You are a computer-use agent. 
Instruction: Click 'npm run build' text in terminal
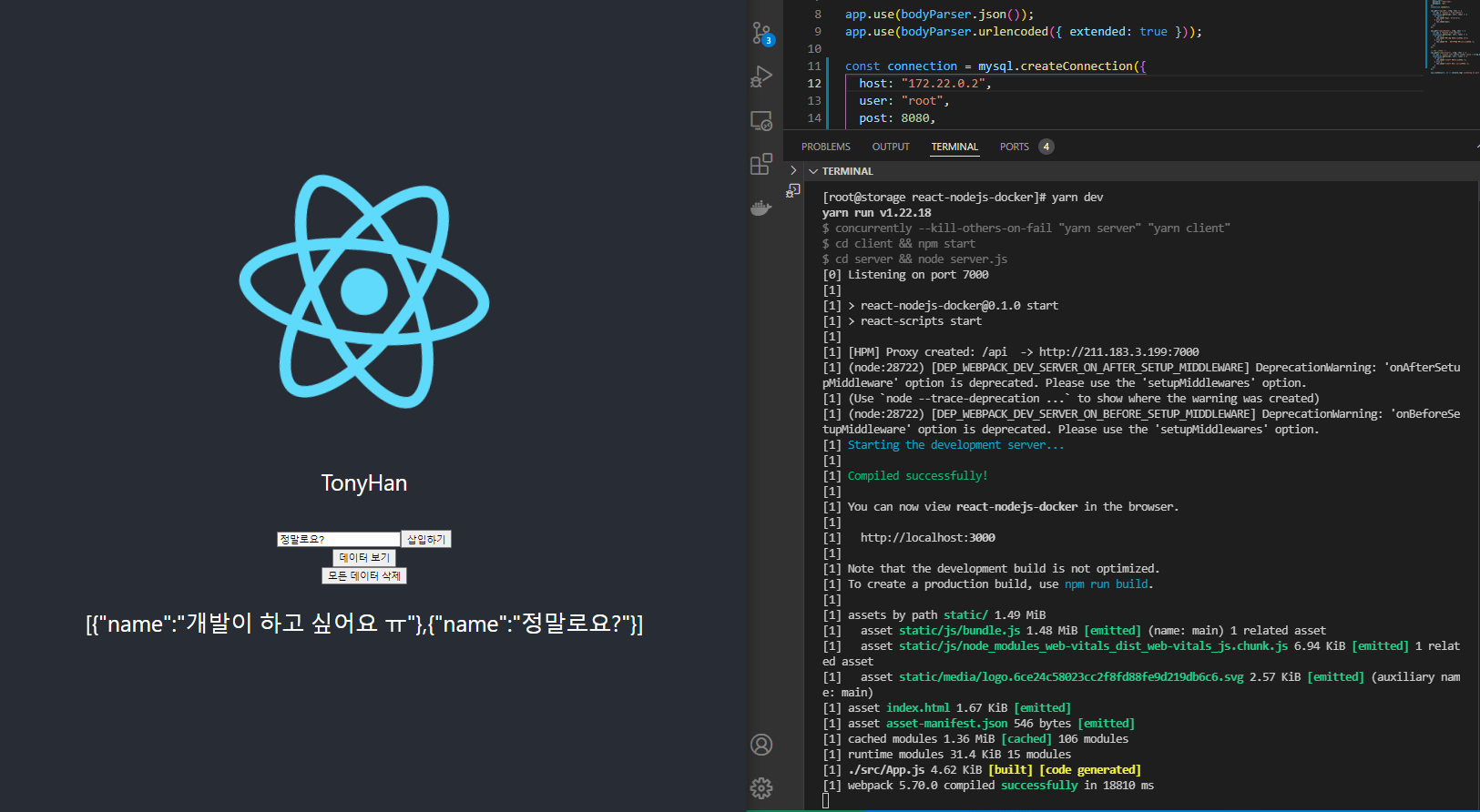click(1106, 584)
